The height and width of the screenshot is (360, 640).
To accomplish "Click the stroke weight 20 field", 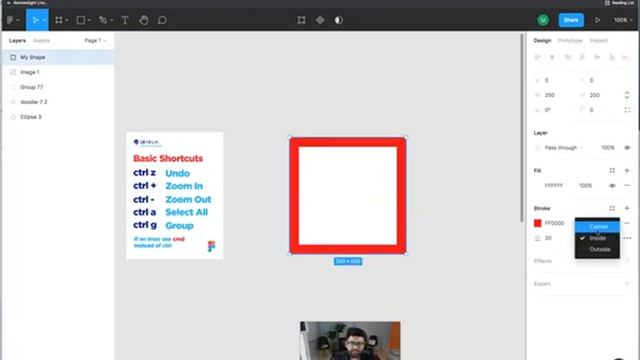I will [x=548, y=238].
